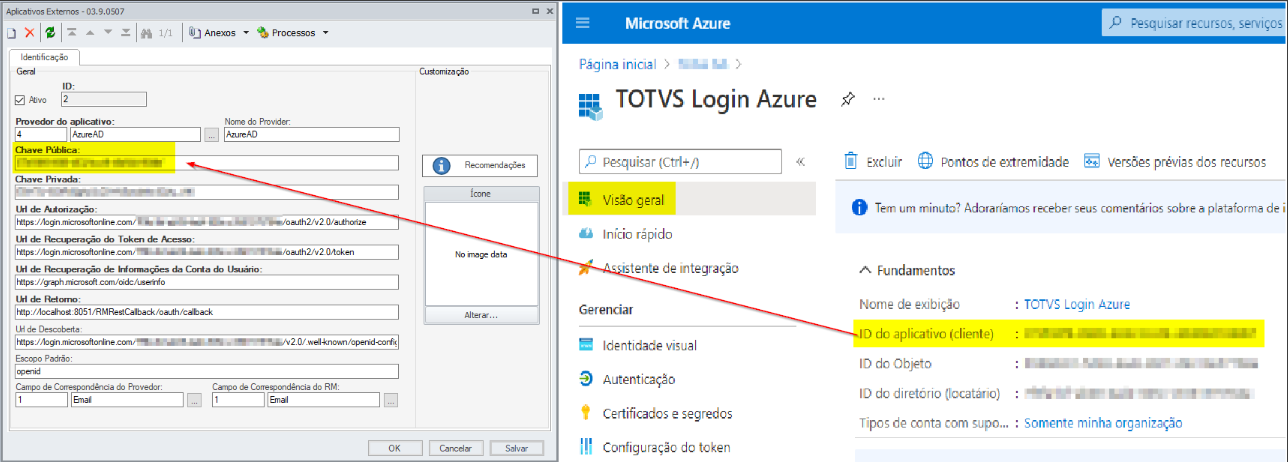The image size is (1288, 462).
Task: Click the binoculars search icon
Action: click(146, 32)
